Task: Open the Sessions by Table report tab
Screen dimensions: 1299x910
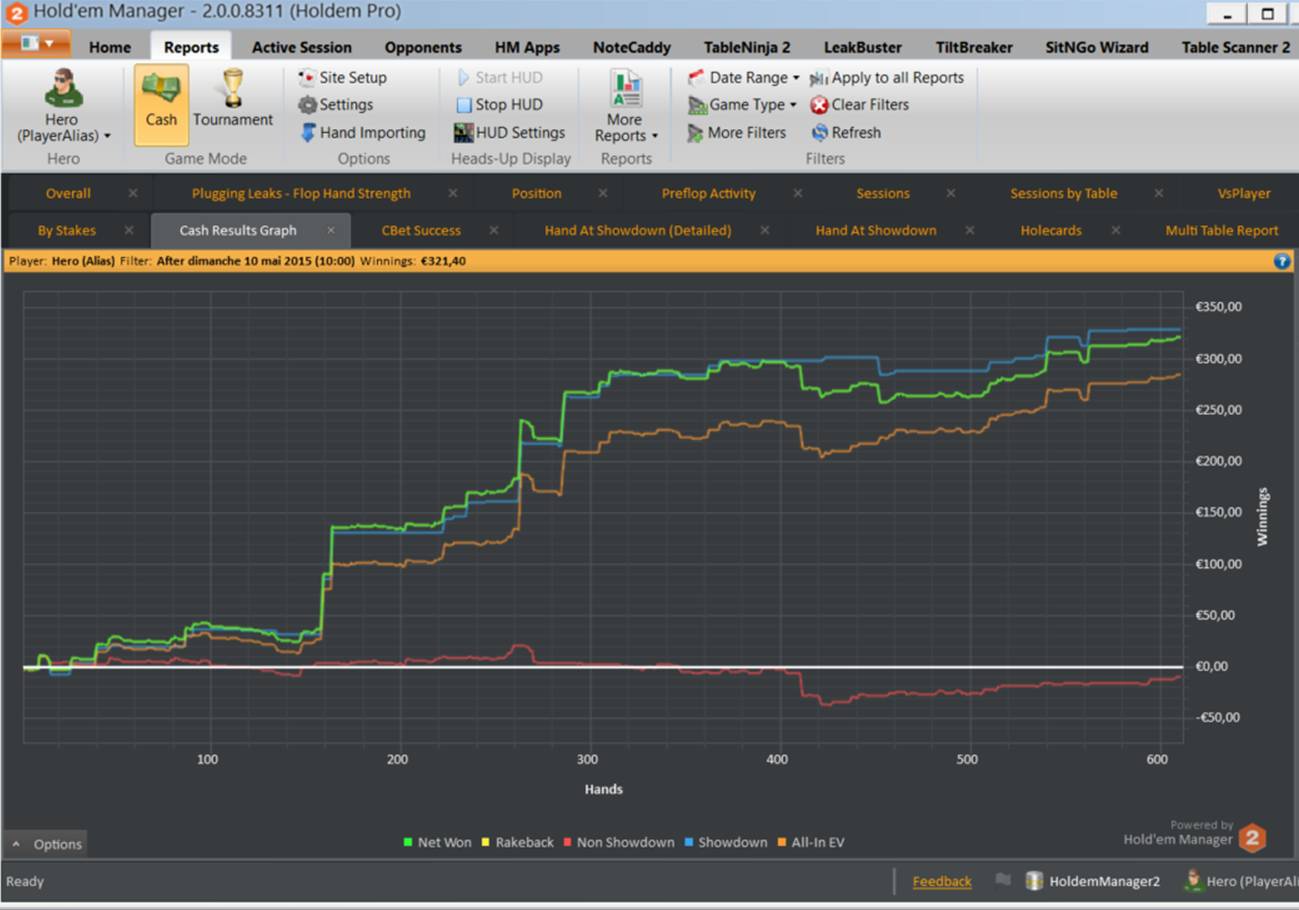Action: click(x=1064, y=193)
